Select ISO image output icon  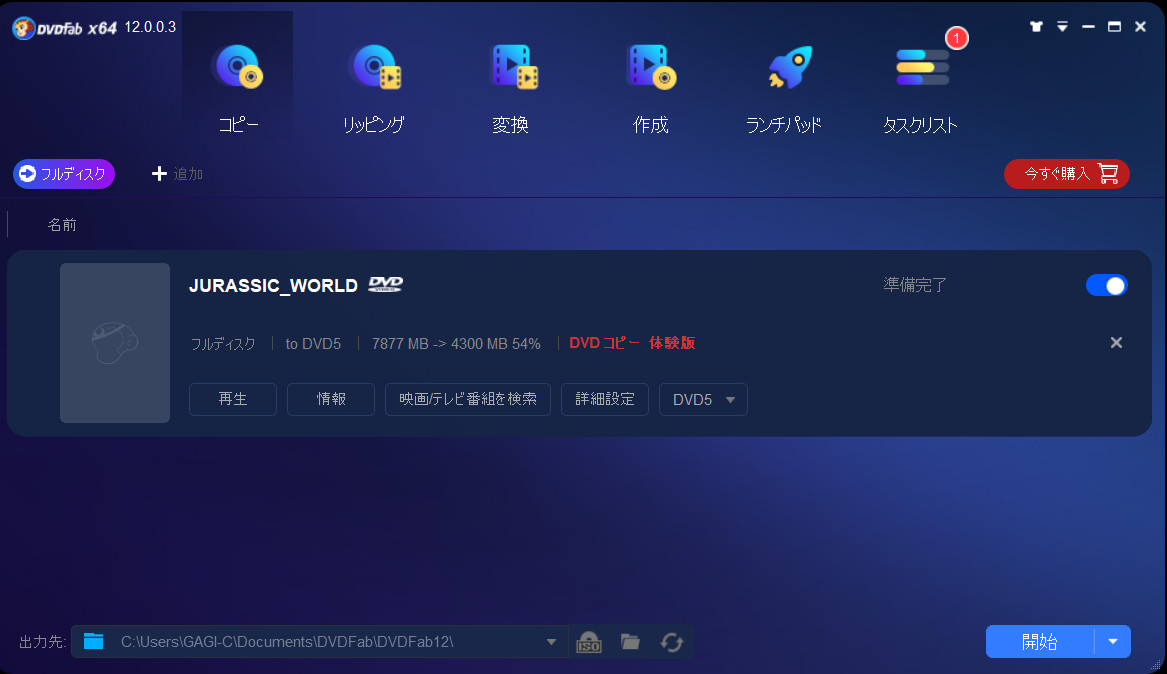589,642
